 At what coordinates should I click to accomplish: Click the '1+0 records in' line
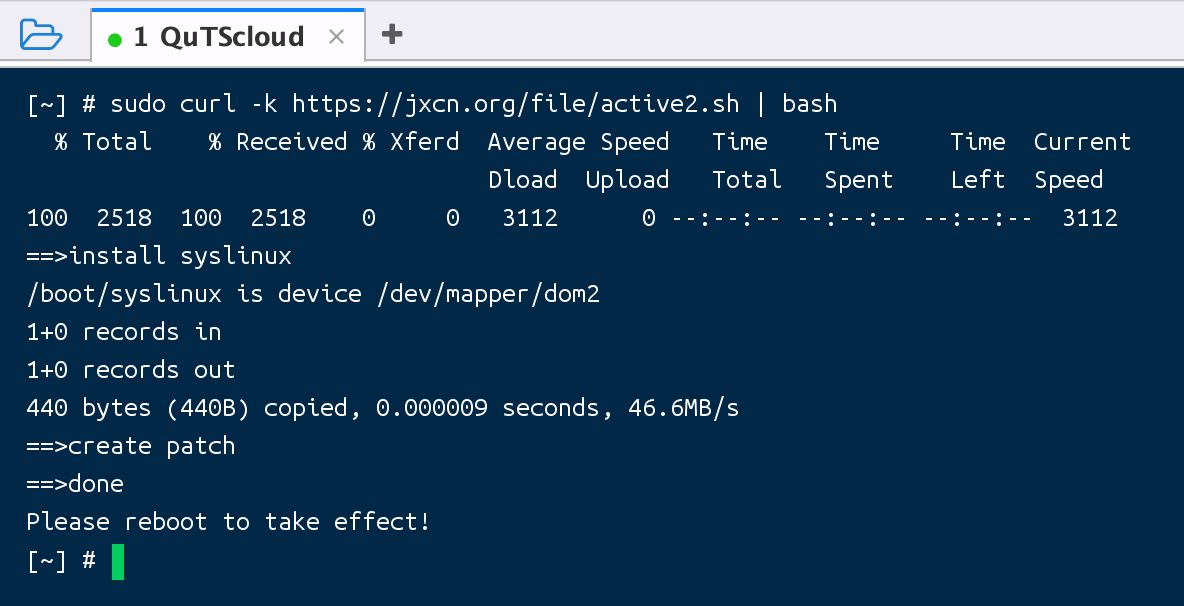[124, 332]
